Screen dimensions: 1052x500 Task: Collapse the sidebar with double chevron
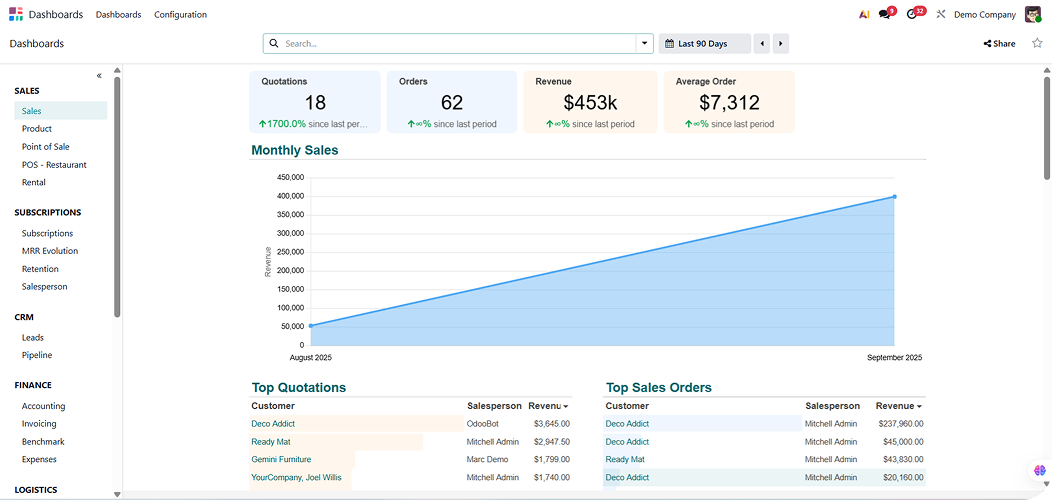pos(99,76)
